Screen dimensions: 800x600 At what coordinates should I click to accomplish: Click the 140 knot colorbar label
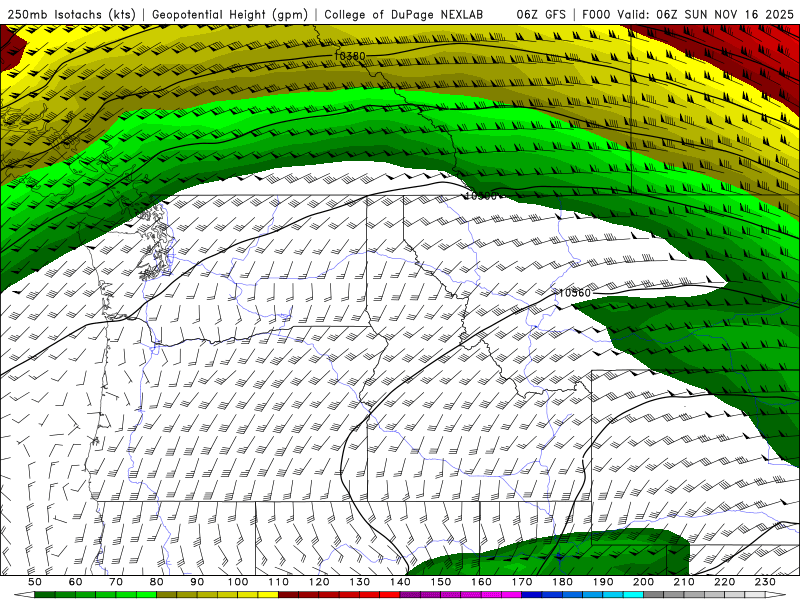(x=401, y=582)
